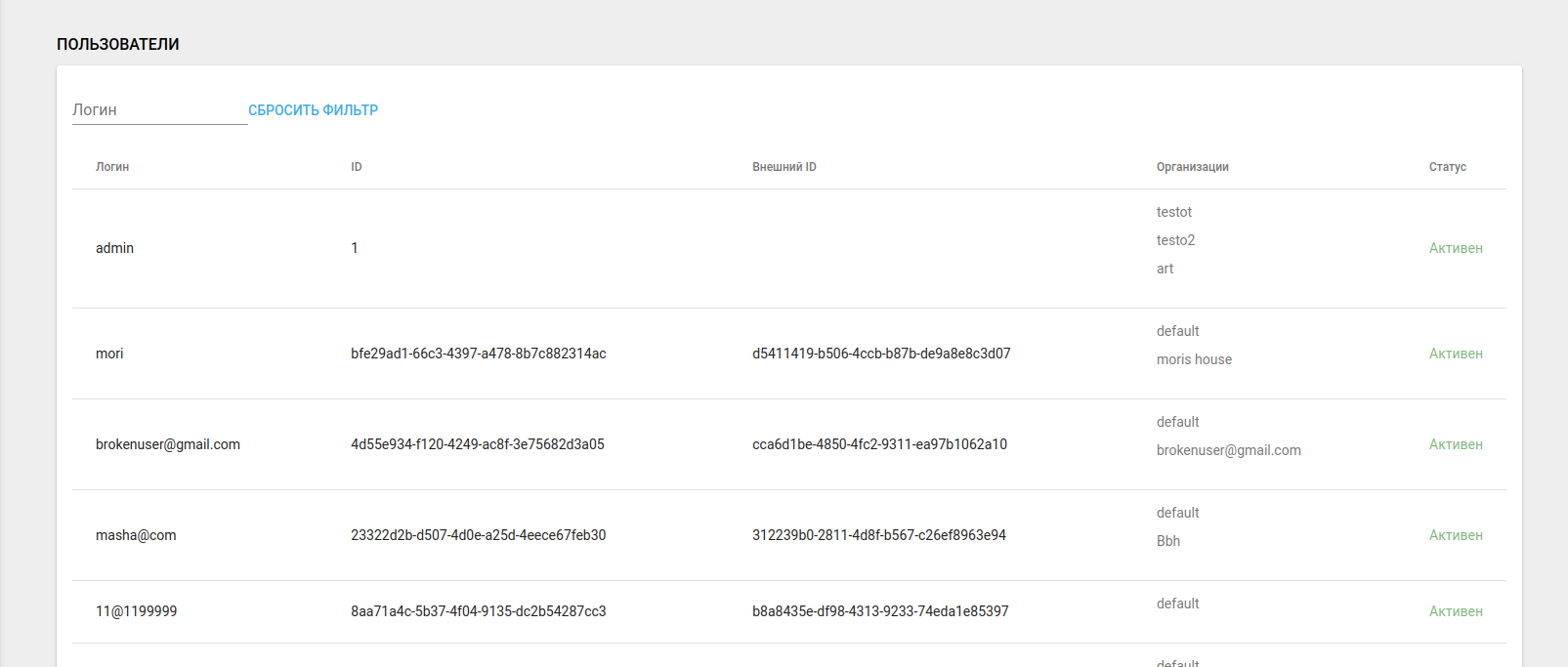Click the mori user's ID value
This screenshot has height=667, width=1568.
(x=479, y=354)
